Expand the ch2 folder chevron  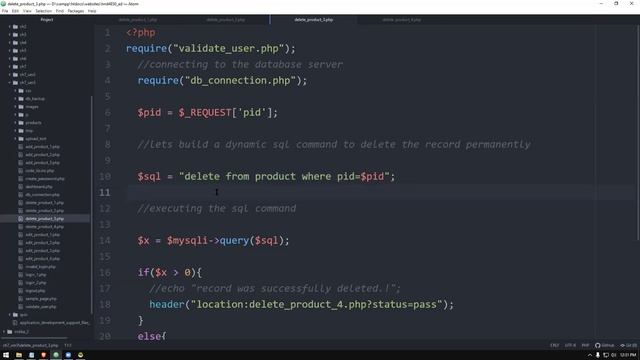[10, 27]
